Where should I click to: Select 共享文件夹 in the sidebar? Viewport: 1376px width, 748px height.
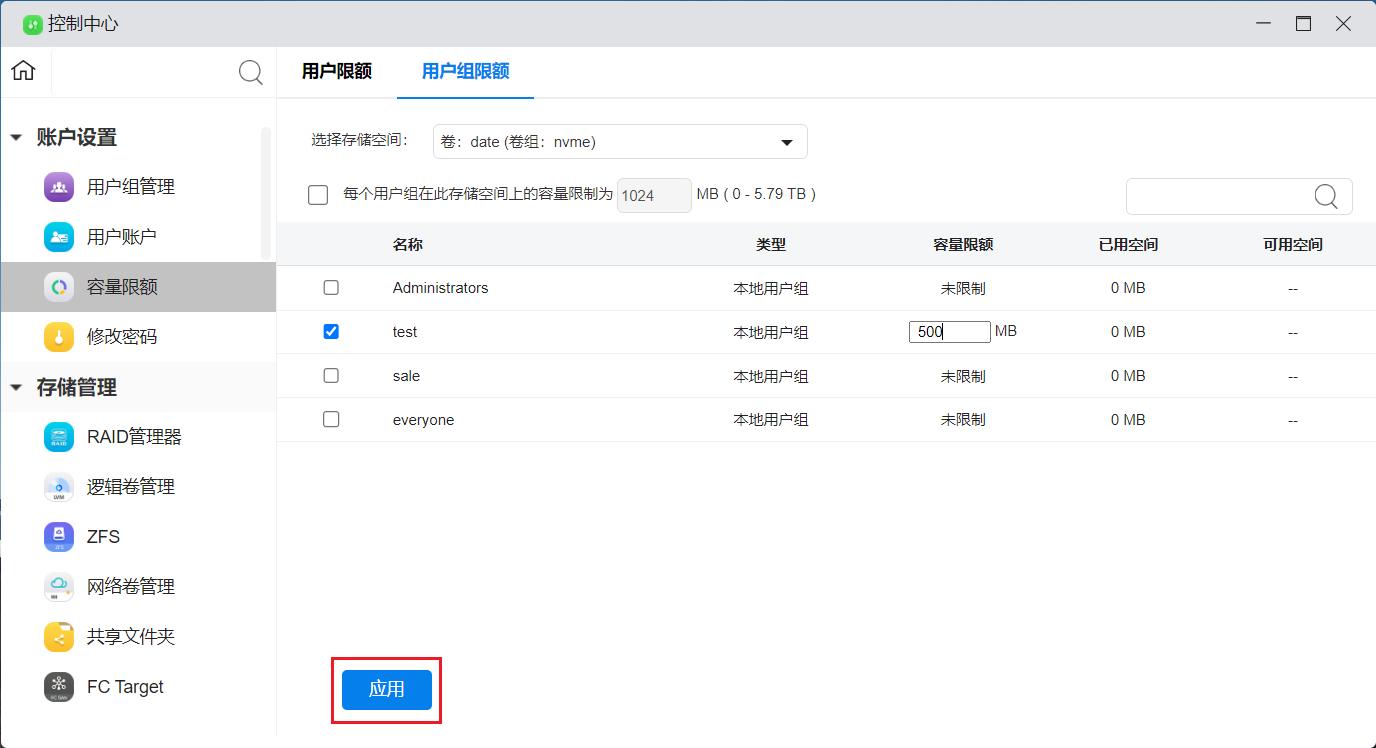[x=130, y=636]
